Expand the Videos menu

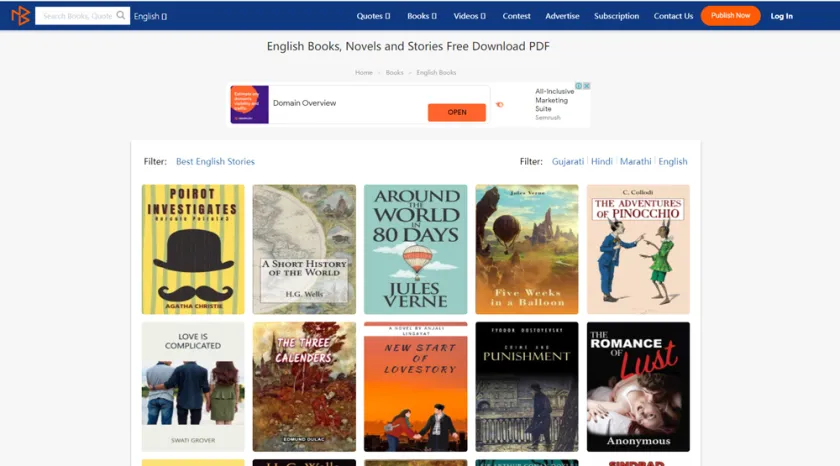469,16
